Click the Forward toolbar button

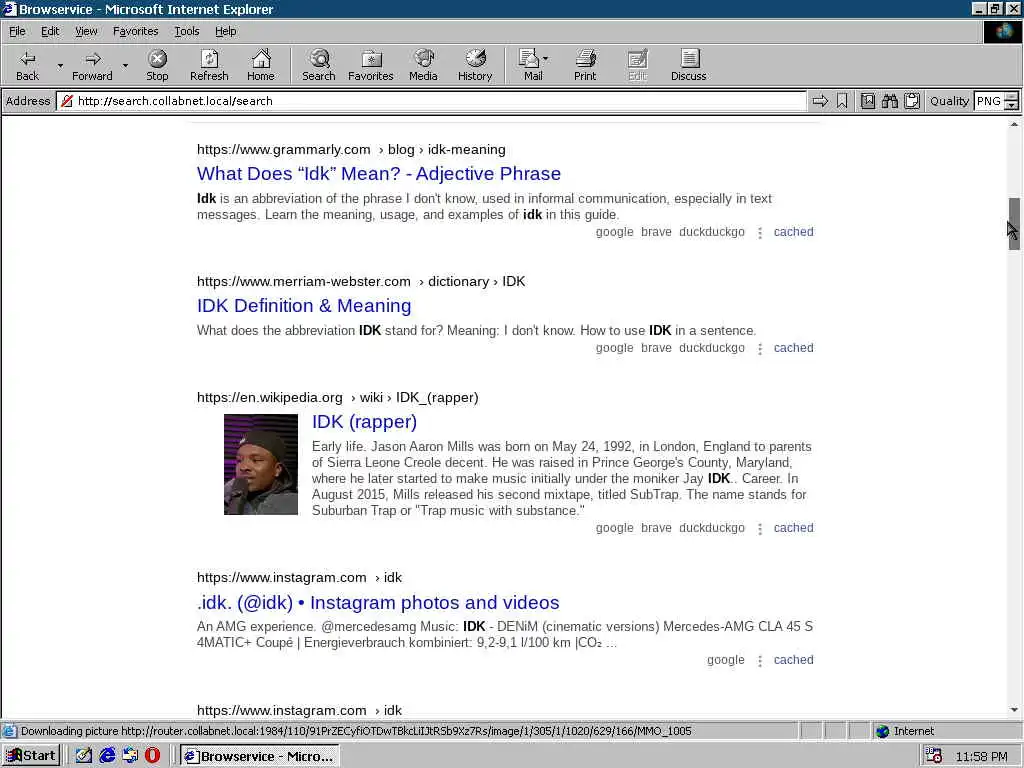(92, 65)
